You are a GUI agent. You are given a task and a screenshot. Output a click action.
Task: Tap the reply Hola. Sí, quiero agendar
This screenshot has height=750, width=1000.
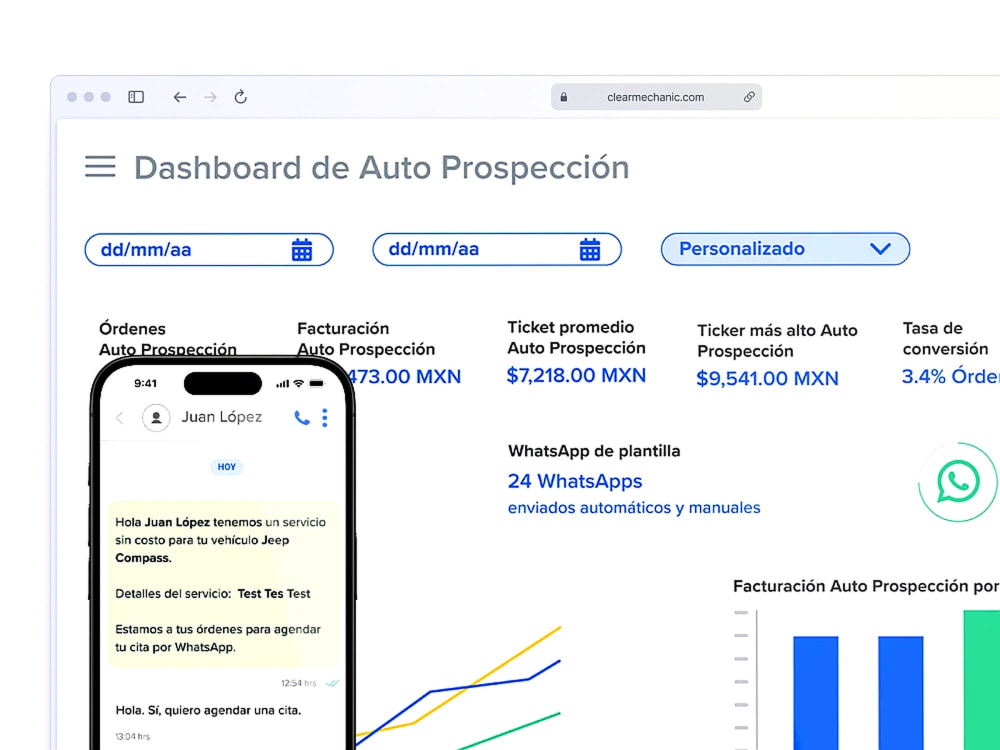click(208, 710)
